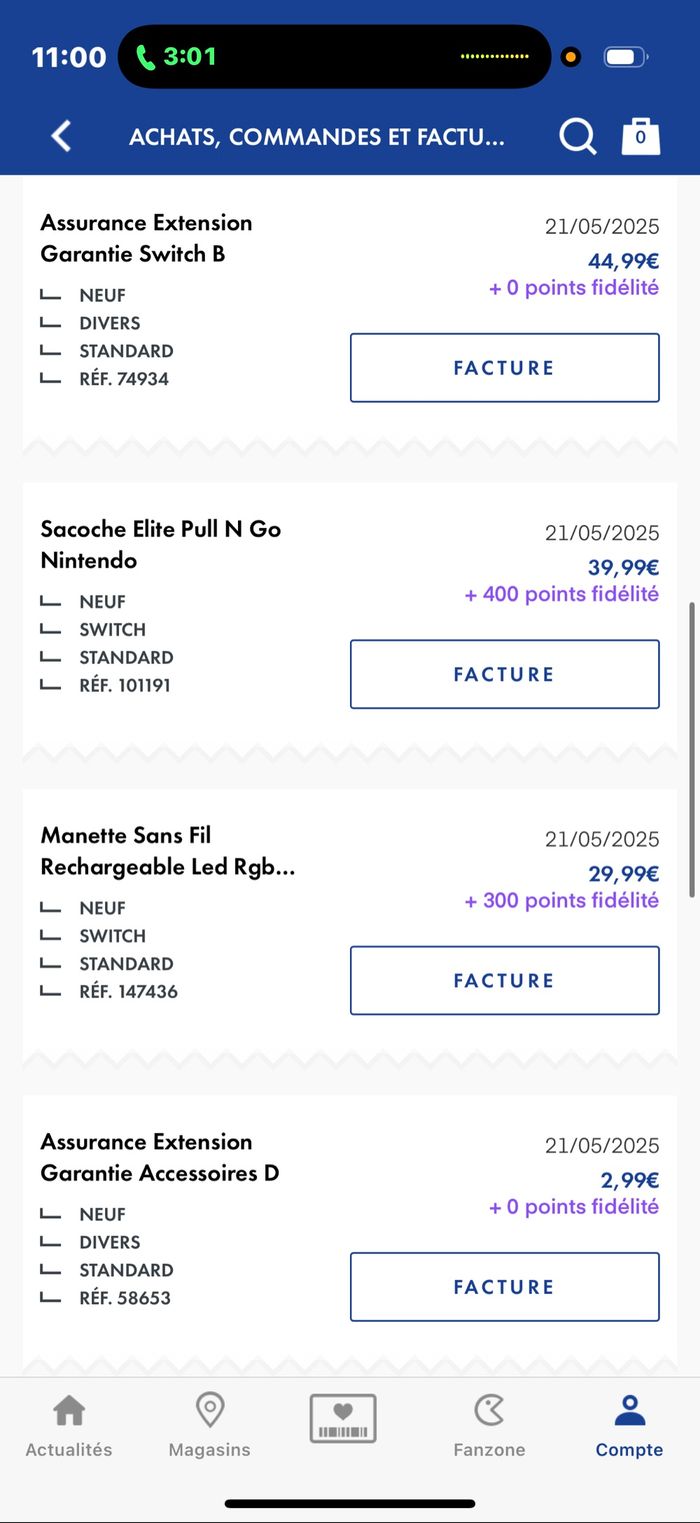700x1523 pixels.
Task: Download Facture for Garantie Accessoires D
Action: pos(504,1286)
